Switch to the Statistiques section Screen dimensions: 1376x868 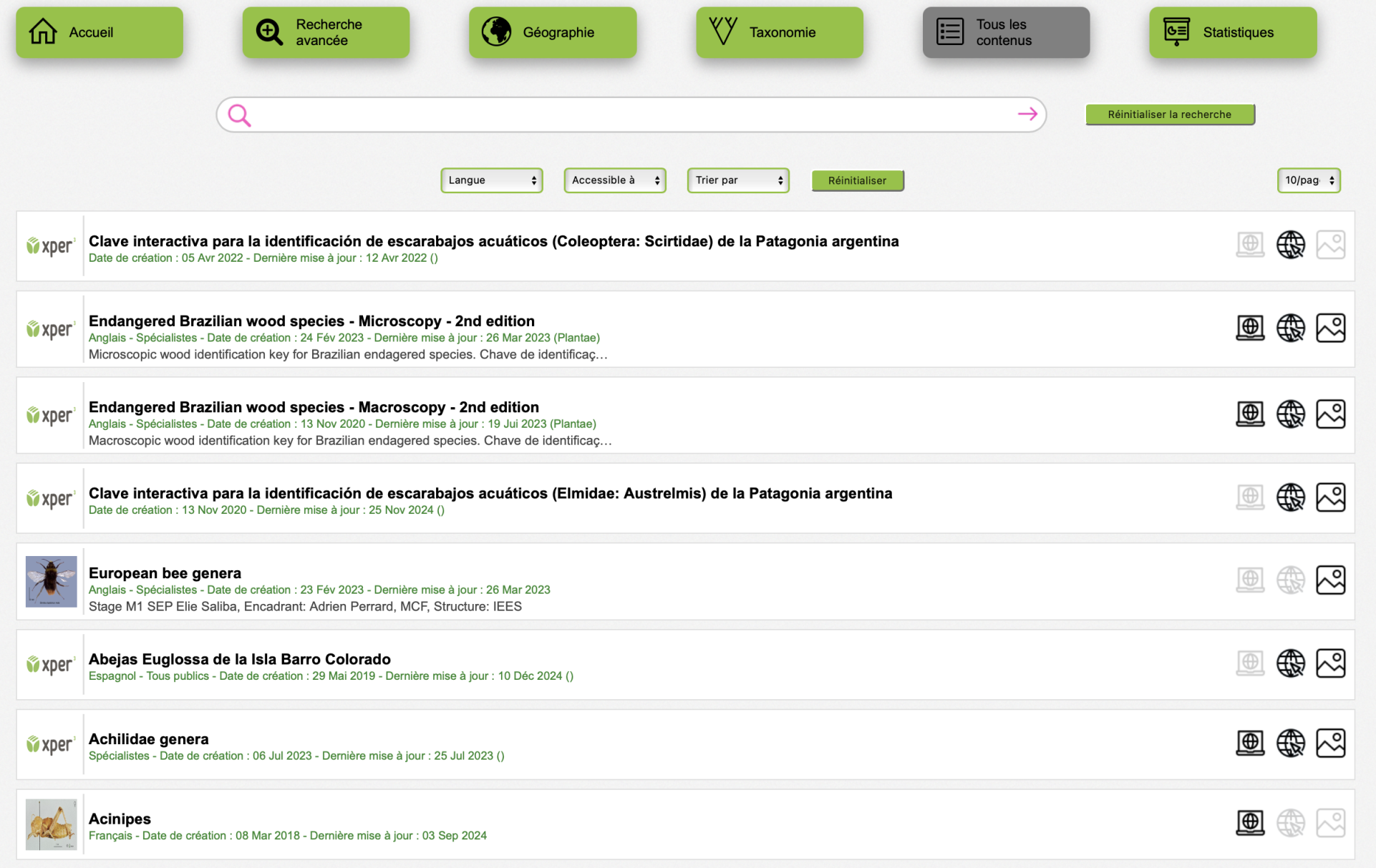[1232, 32]
